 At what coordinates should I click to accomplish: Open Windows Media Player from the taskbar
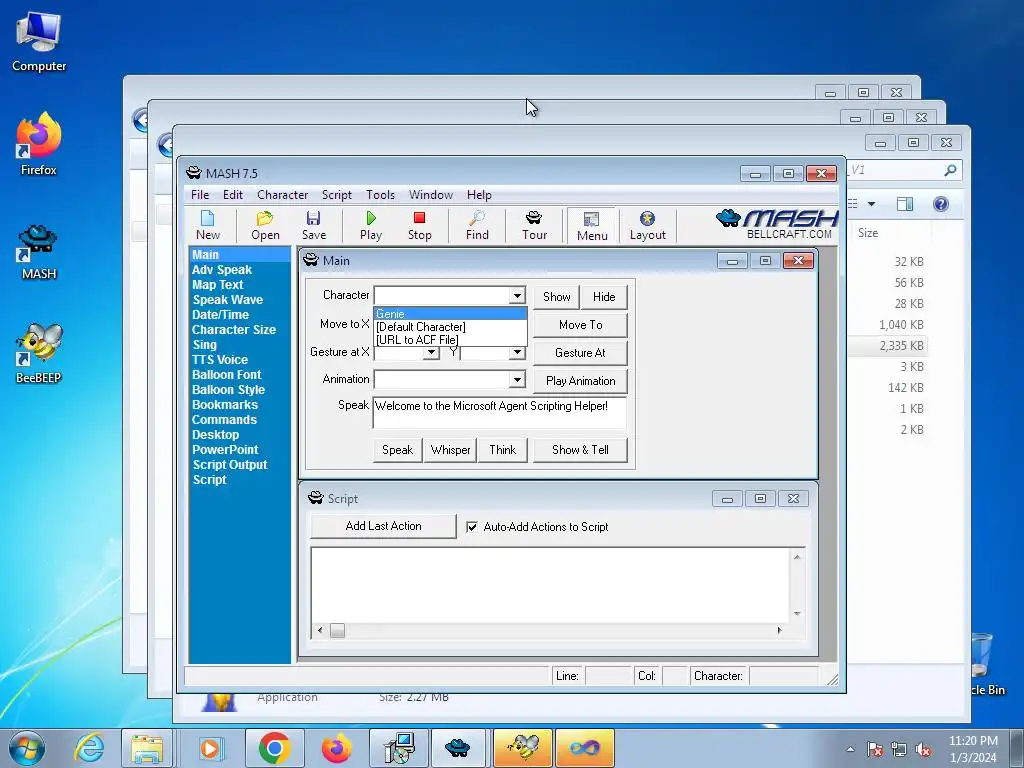click(x=210, y=748)
